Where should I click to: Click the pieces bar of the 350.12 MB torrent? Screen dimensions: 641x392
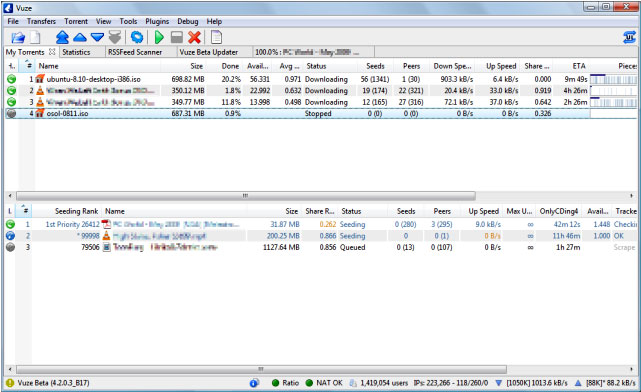[613, 90]
